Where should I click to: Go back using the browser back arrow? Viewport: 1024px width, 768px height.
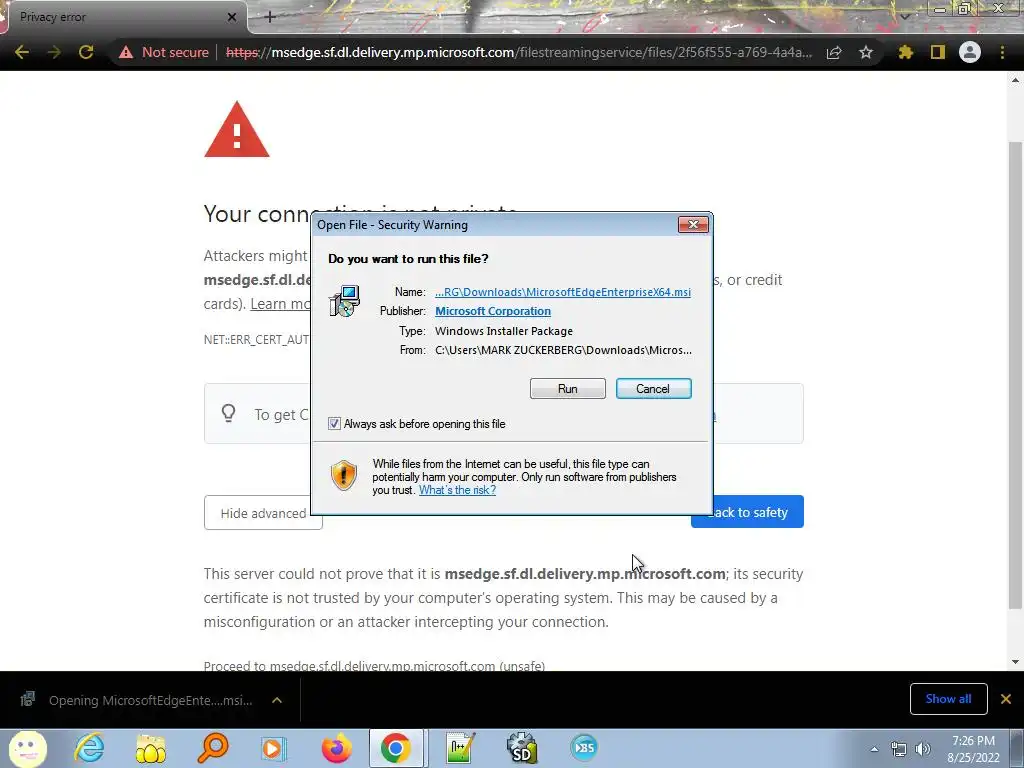coord(22,52)
